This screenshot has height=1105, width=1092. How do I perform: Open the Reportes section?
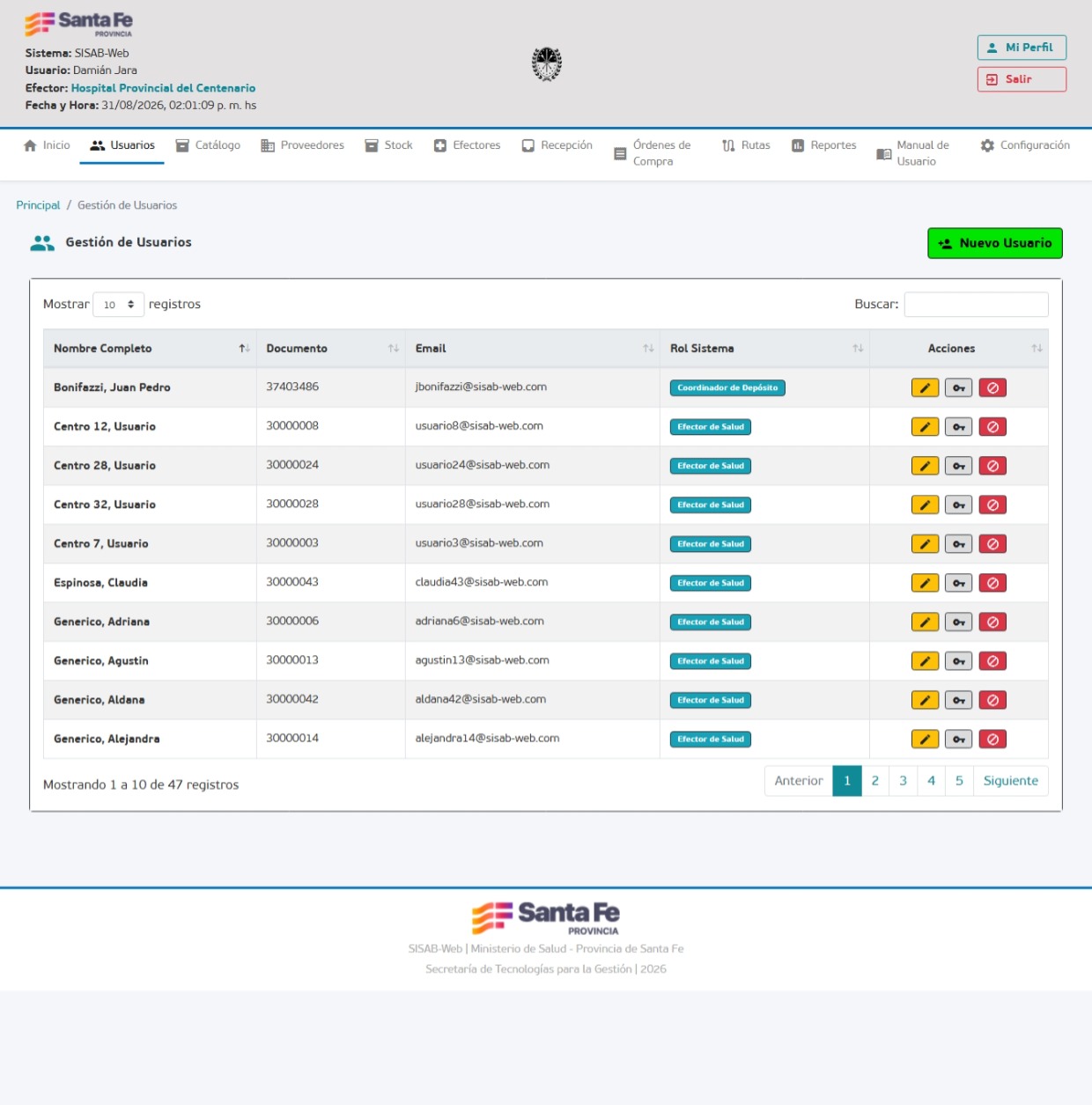823,145
